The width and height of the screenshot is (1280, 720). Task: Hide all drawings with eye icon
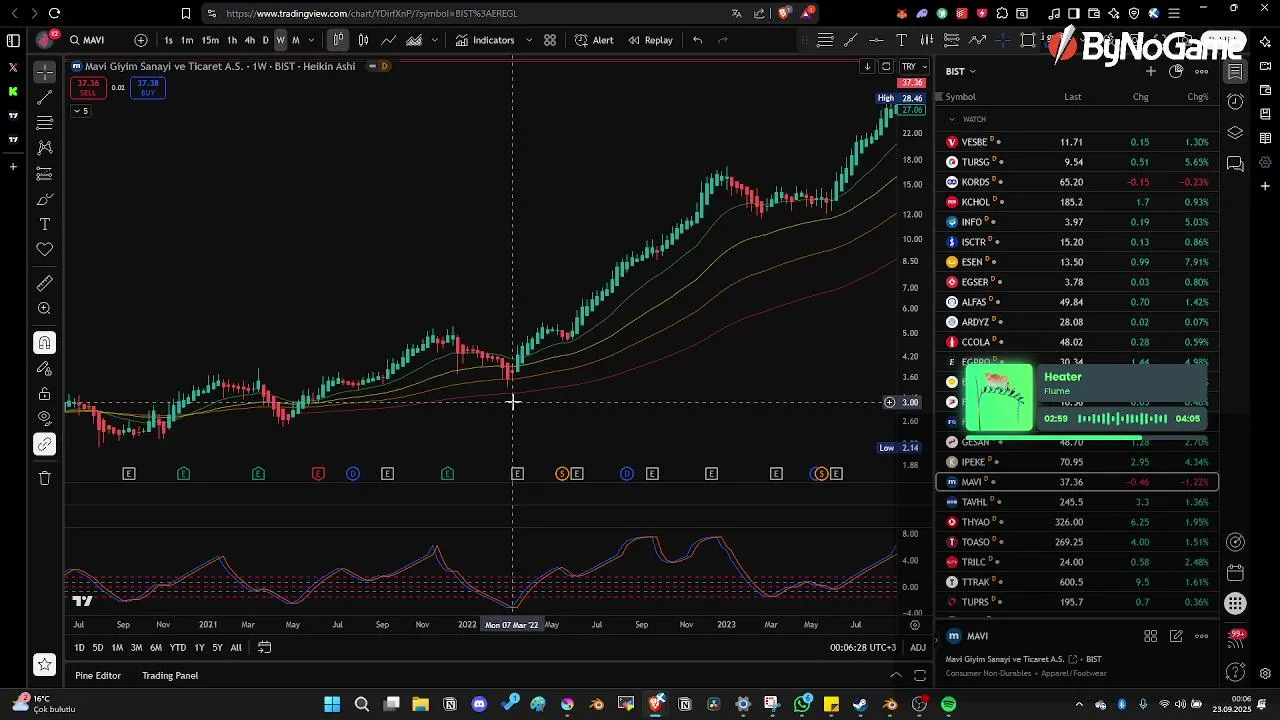coord(44,418)
